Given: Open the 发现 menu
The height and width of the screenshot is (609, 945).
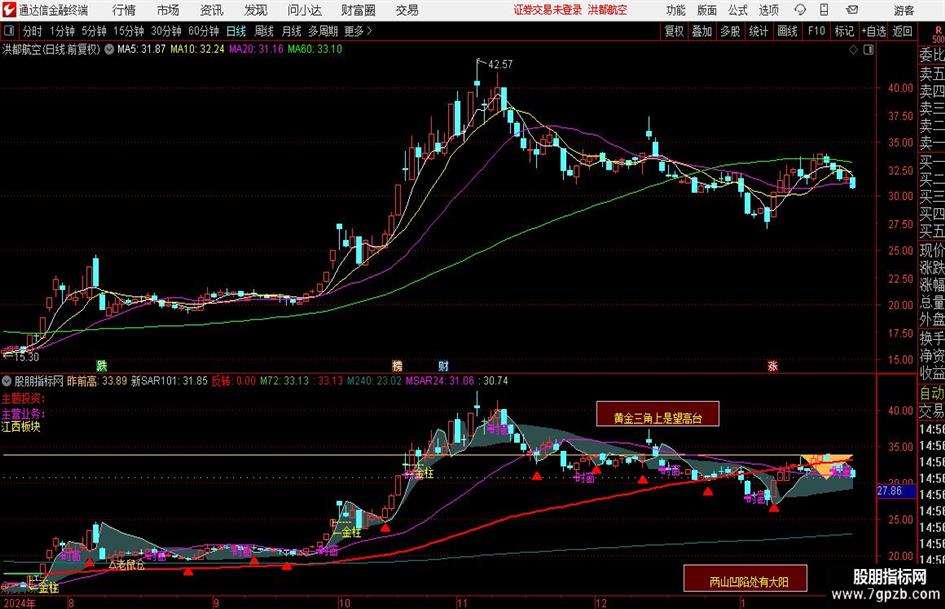Looking at the screenshot, I should 256,10.
